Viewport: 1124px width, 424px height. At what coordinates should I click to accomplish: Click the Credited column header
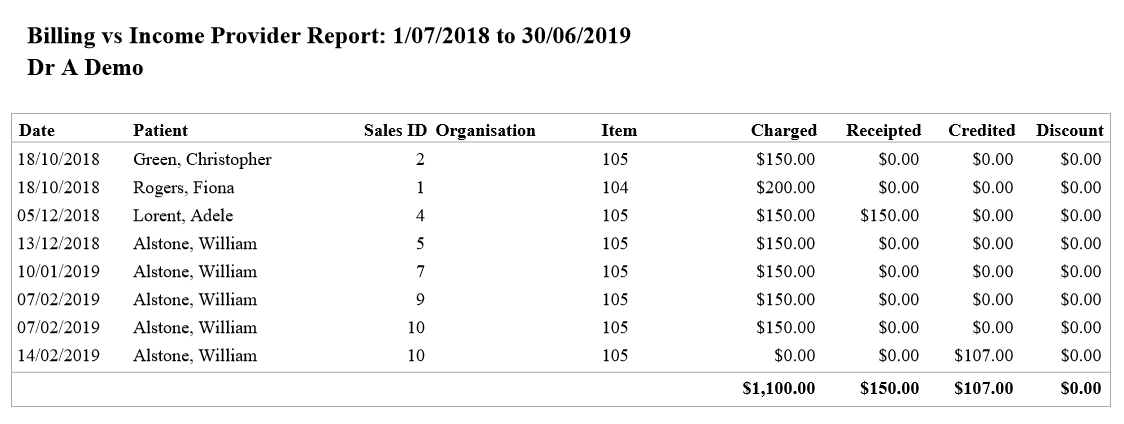pos(981,130)
